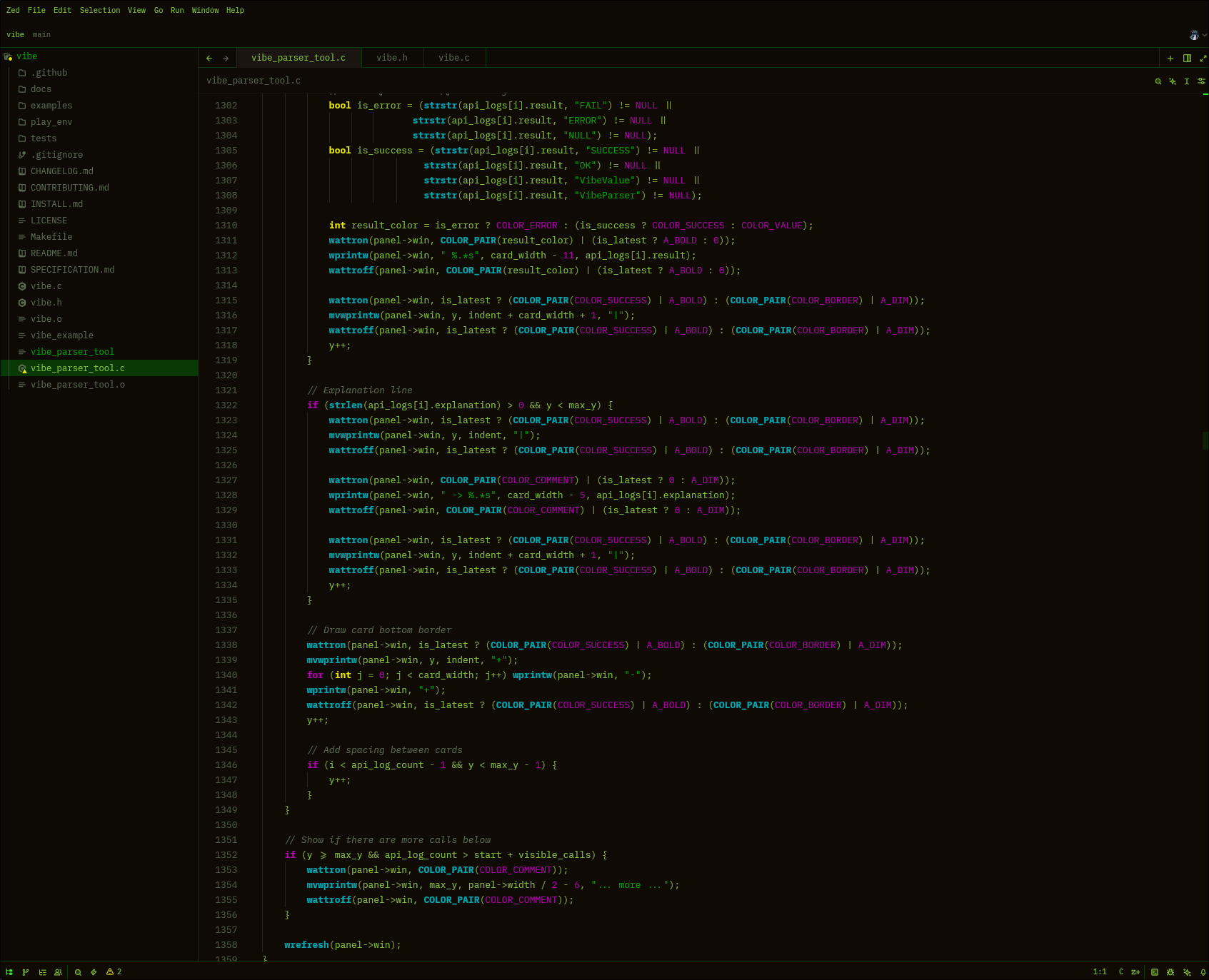1209x980 pixels.
Task: Switch to vibe.c tab
Action: pyautogui.click(x=454, y=58)
